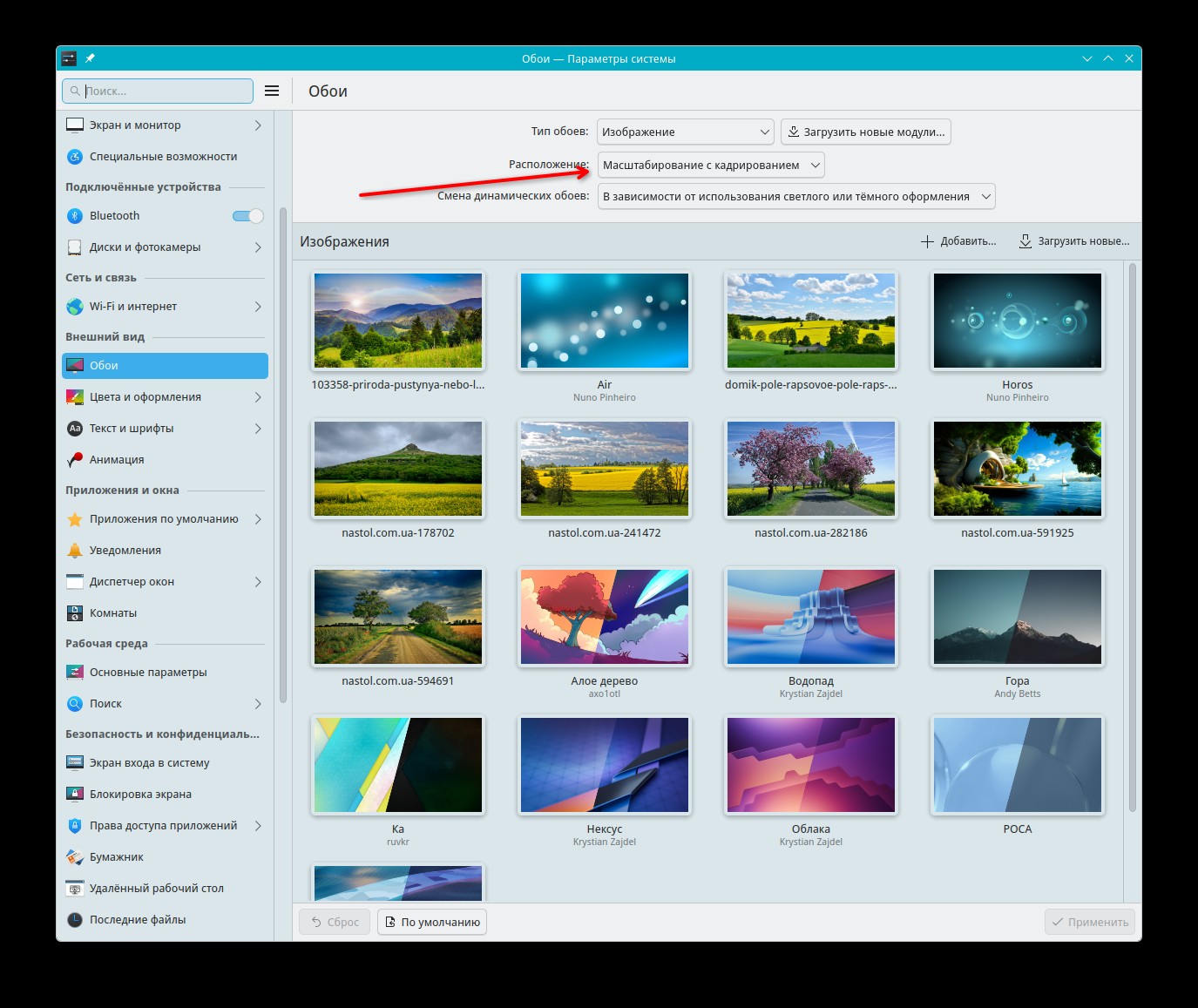Screen dimensions: 1198x1008
Task: Click the pin icon in title bar
Action: click(90, 58)
